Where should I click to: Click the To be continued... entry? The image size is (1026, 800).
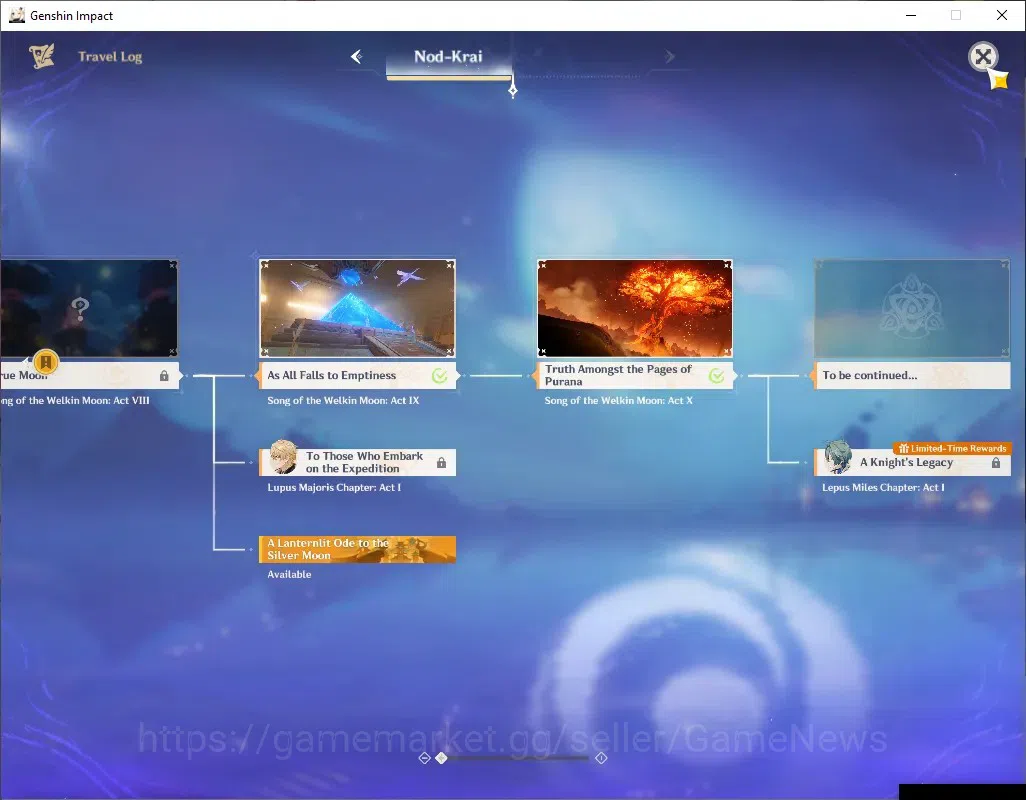(912, 375)
